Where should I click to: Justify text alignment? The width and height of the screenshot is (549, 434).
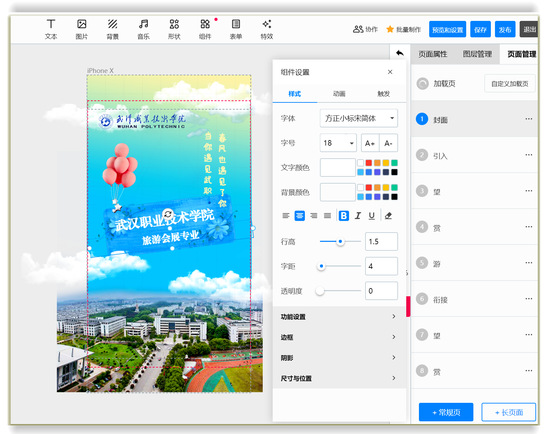click(x=327, y=216)
